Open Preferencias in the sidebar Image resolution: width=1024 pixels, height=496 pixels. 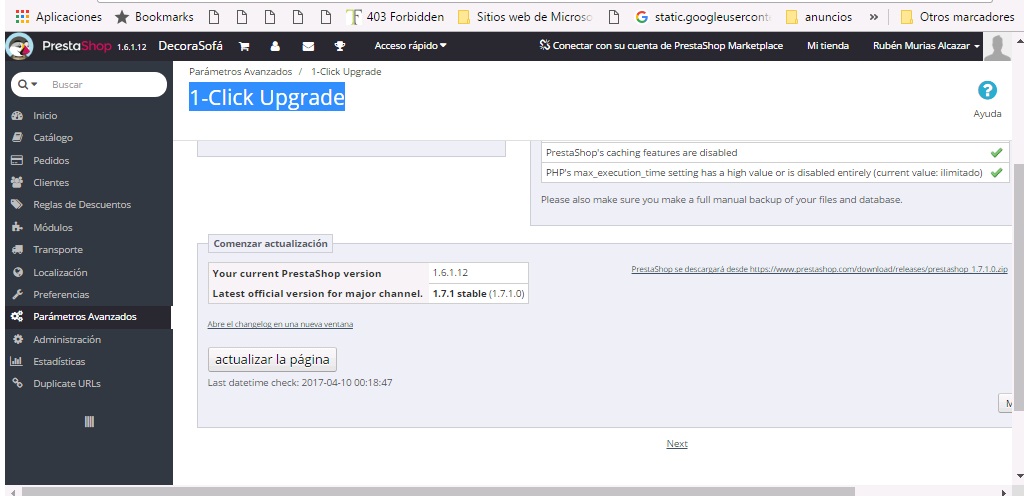tap(61, 295)
